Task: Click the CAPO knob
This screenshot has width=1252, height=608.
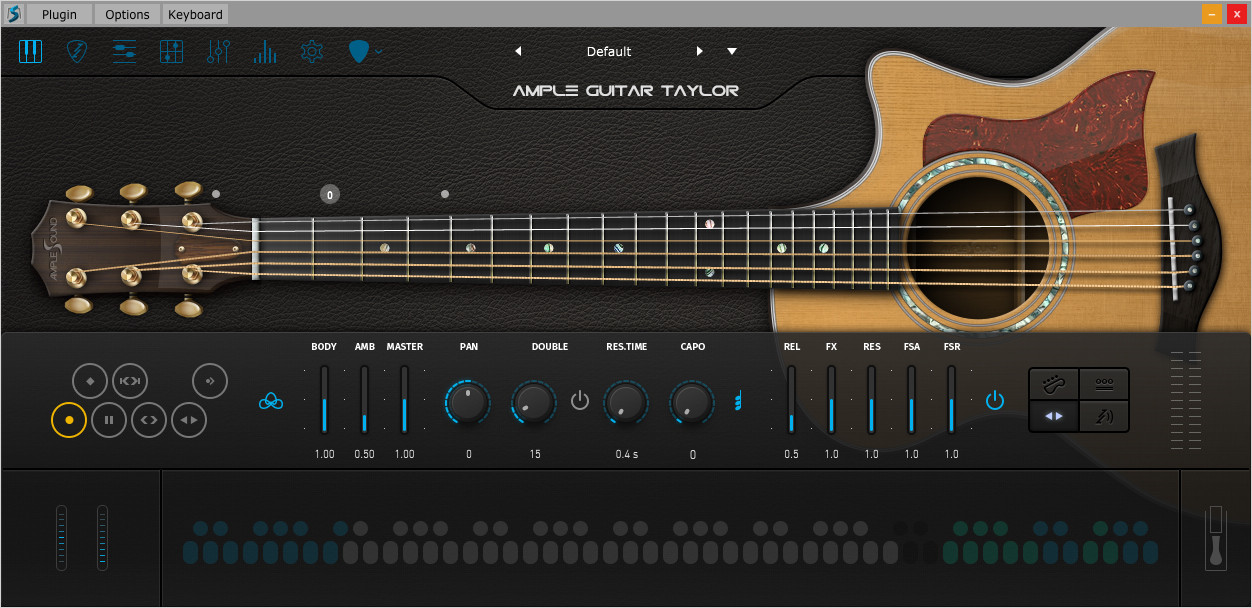Action: [x=692, y=402]
